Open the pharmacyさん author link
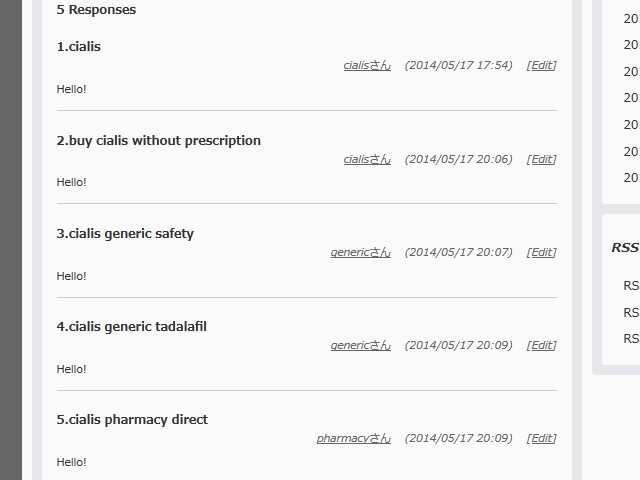 [x=354, y=438]
